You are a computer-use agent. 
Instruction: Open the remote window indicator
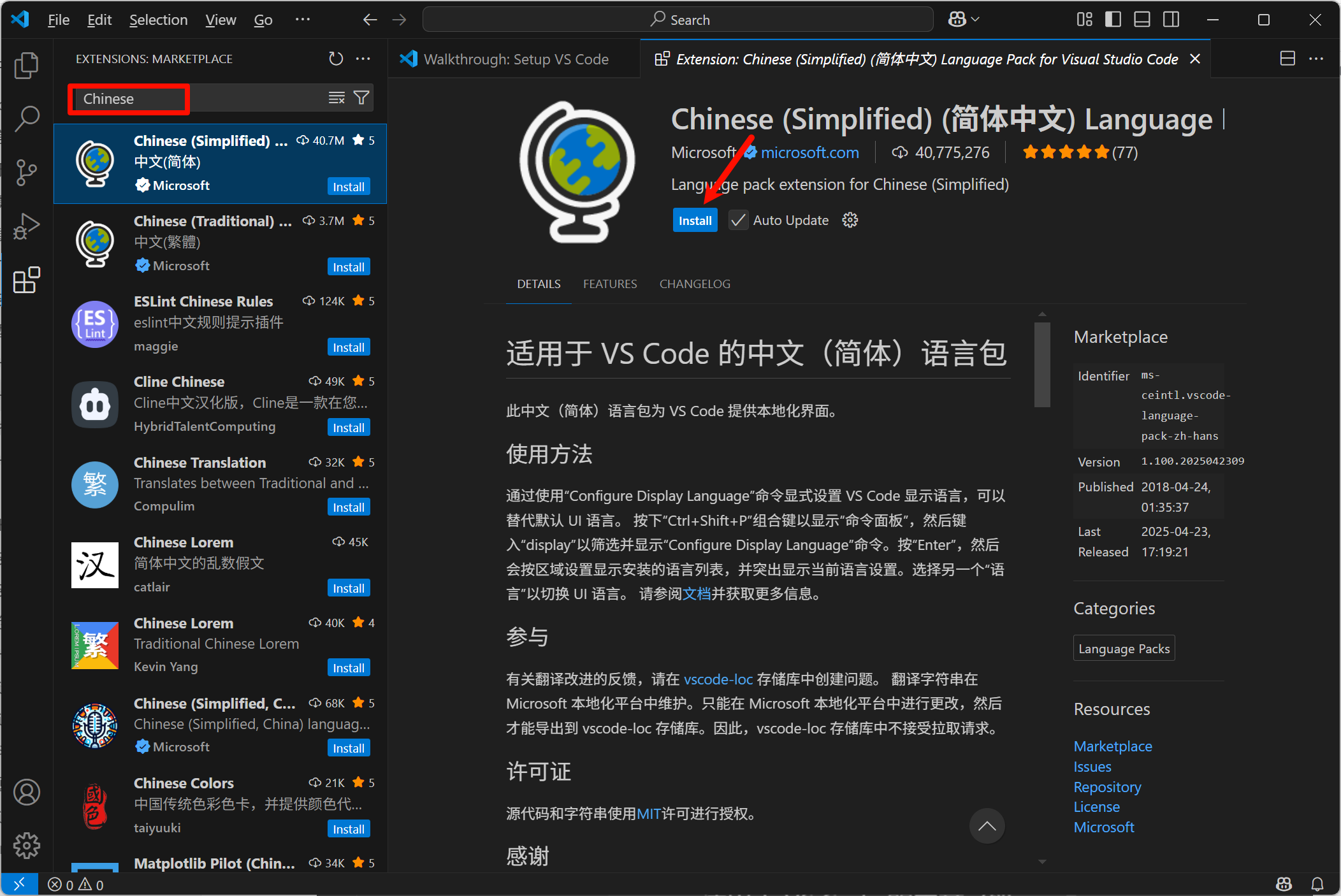point(19,884)
